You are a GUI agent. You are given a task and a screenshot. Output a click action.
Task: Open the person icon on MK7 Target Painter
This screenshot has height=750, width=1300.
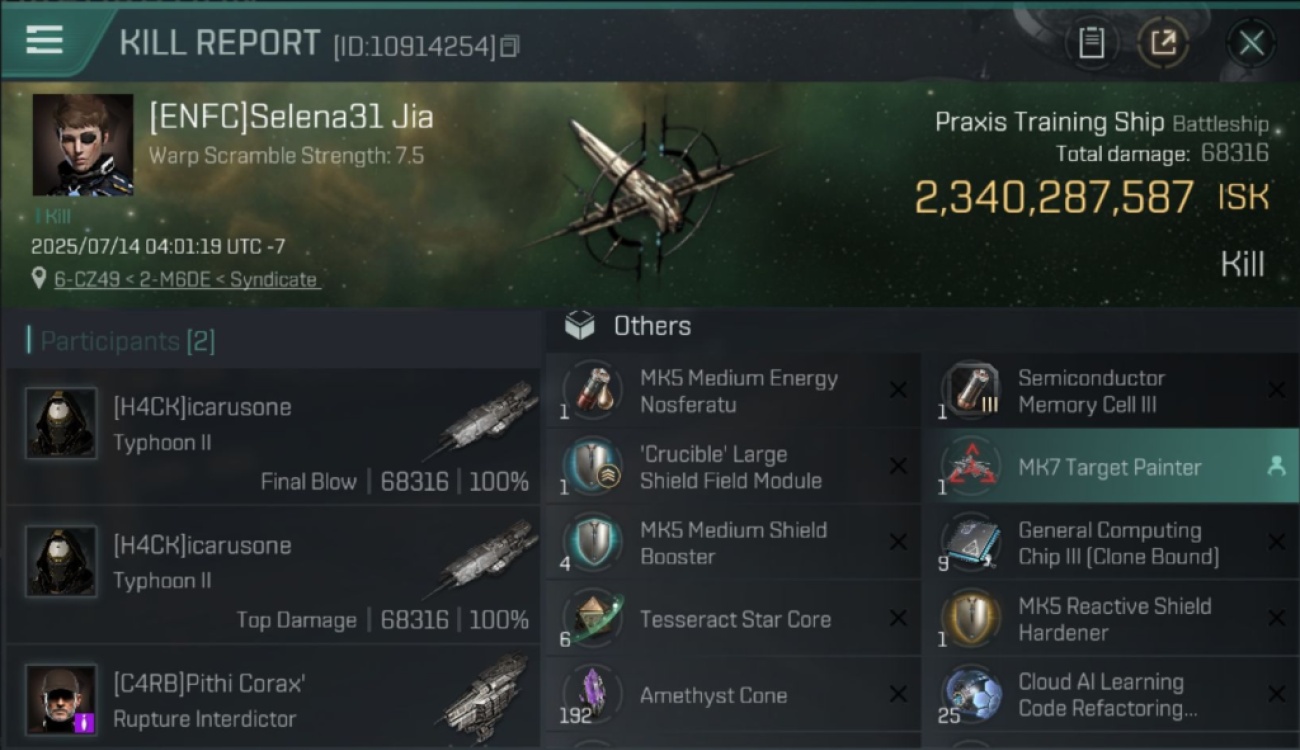(1276, 466)
